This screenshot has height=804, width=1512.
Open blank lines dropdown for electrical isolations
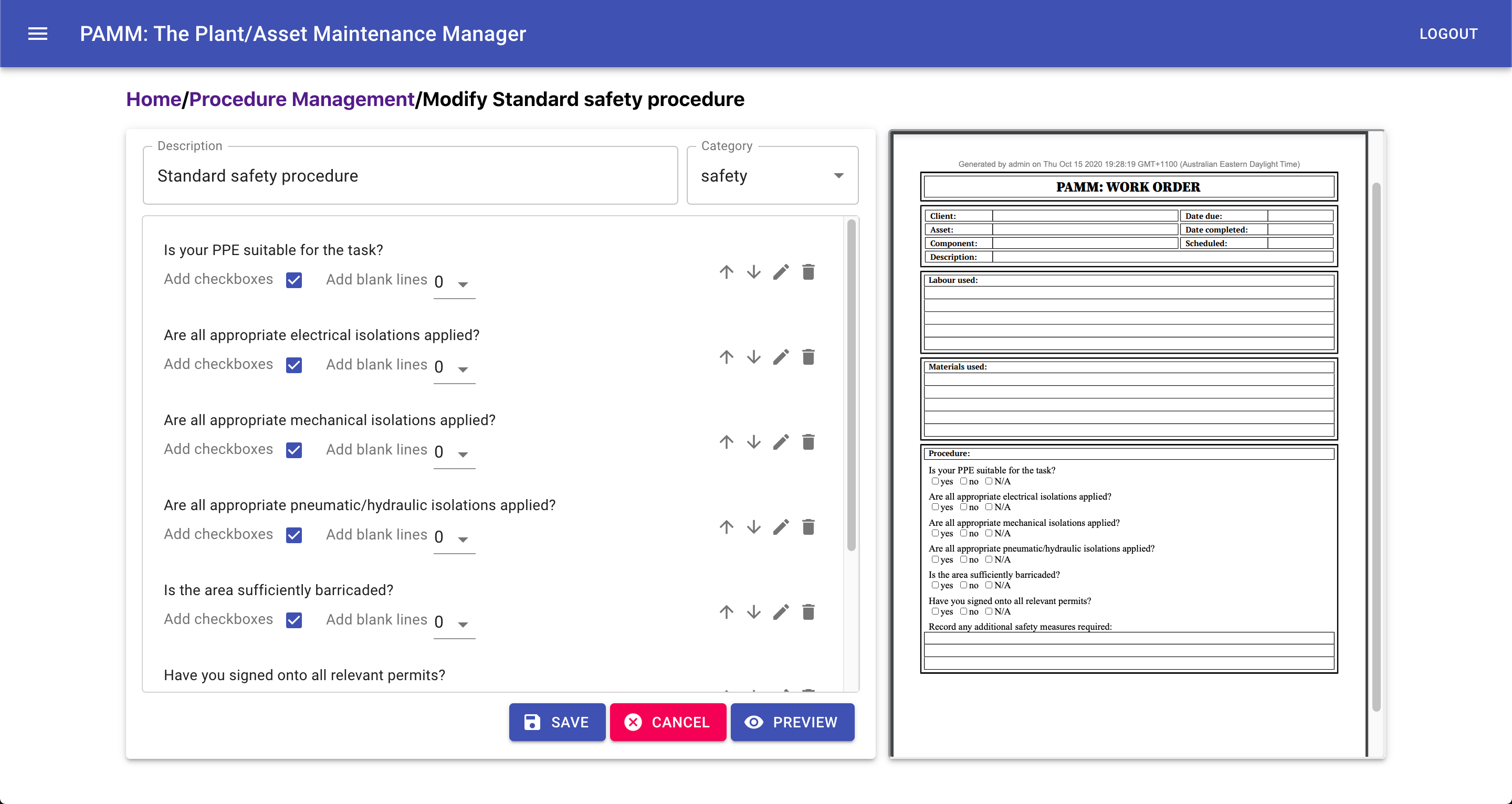pyautogui.click(x=454, y=367)
